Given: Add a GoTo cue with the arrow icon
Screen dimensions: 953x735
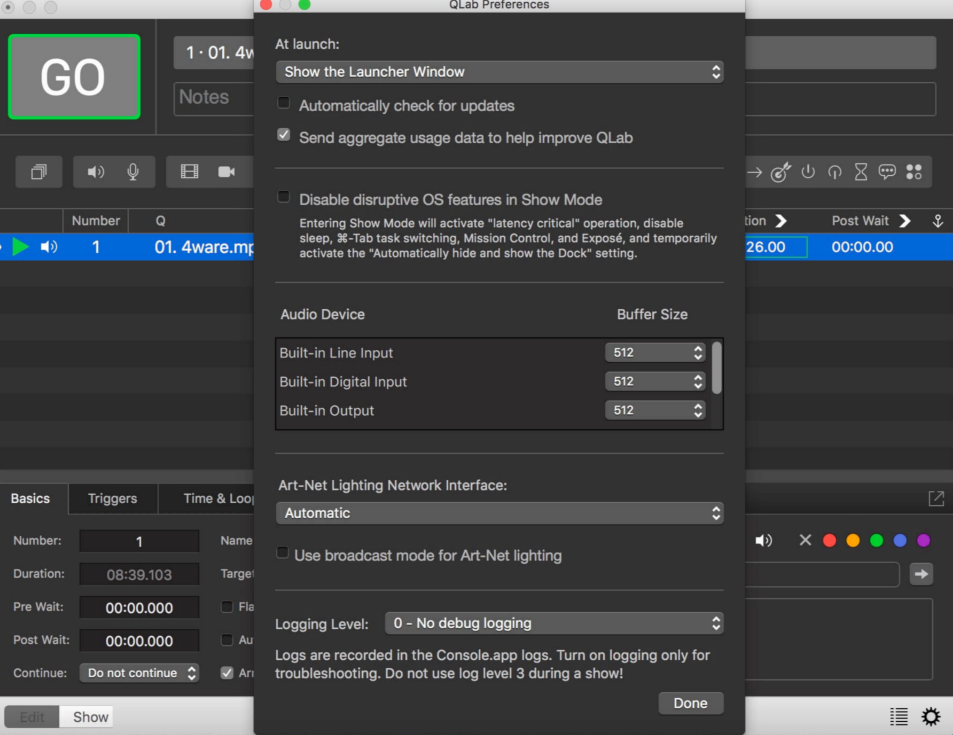Looking at the screenshot, I should click(x=754, y=173).
